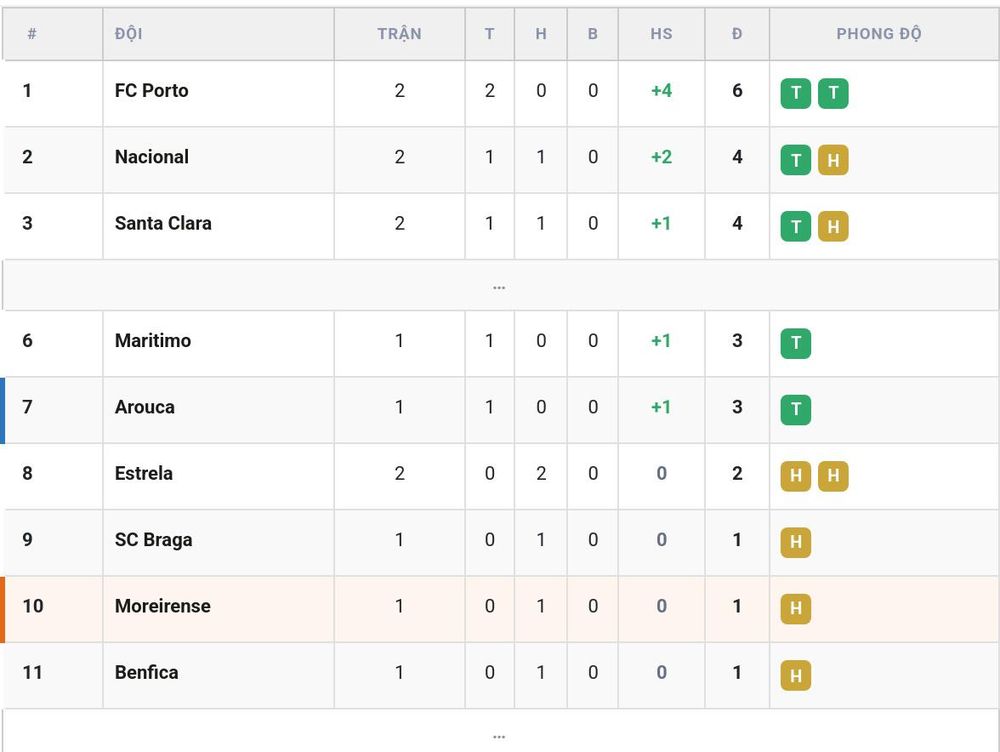Open the FC Porto team link
Image resolution: width=1000 pixels, height=752 pixels.
pyautogui.click(x=152, y=91)
